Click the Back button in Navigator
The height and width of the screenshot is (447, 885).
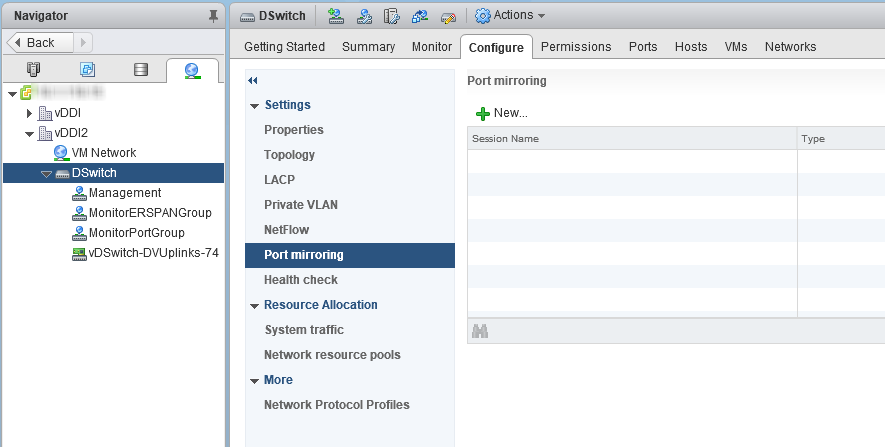pos(35,42)
